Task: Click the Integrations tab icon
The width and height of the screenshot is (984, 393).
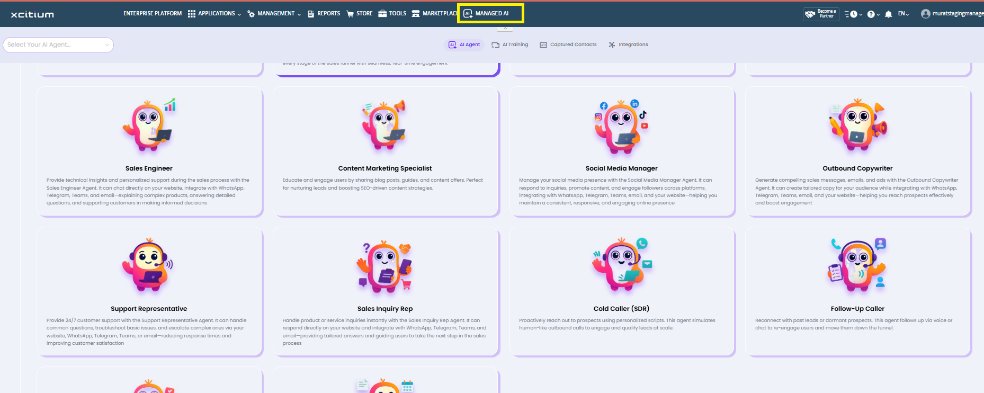Action: 612,45
